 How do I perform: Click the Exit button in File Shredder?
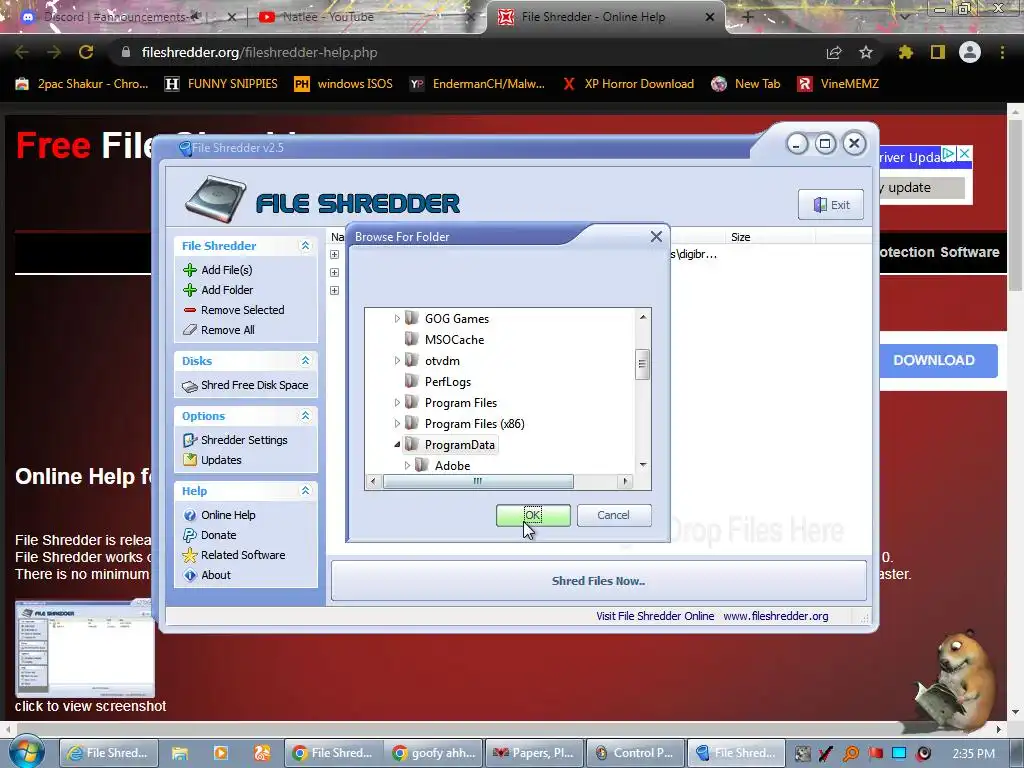click(831, 205)
